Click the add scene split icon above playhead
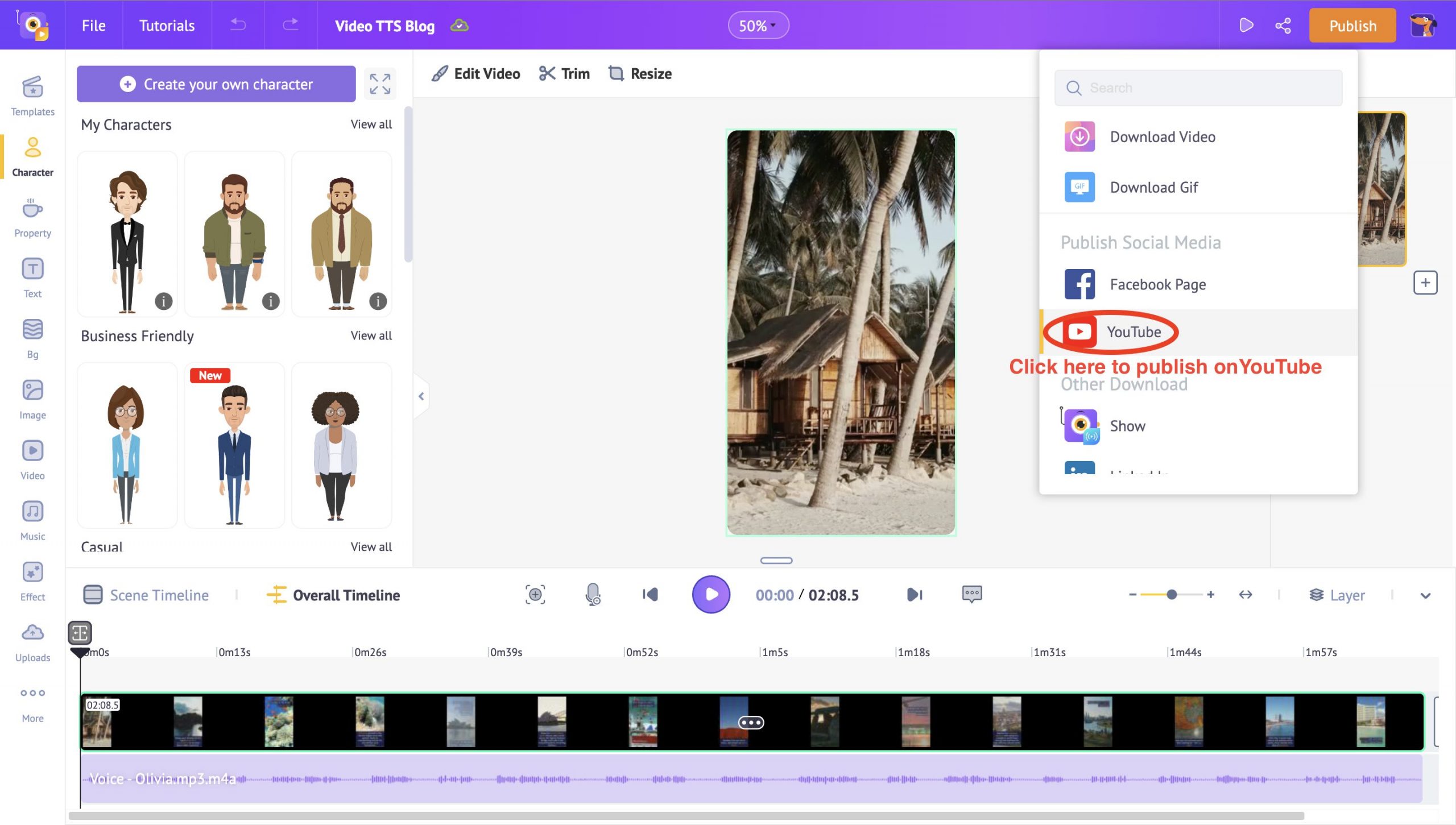The image size is (1456, 825). click(80, 632)
